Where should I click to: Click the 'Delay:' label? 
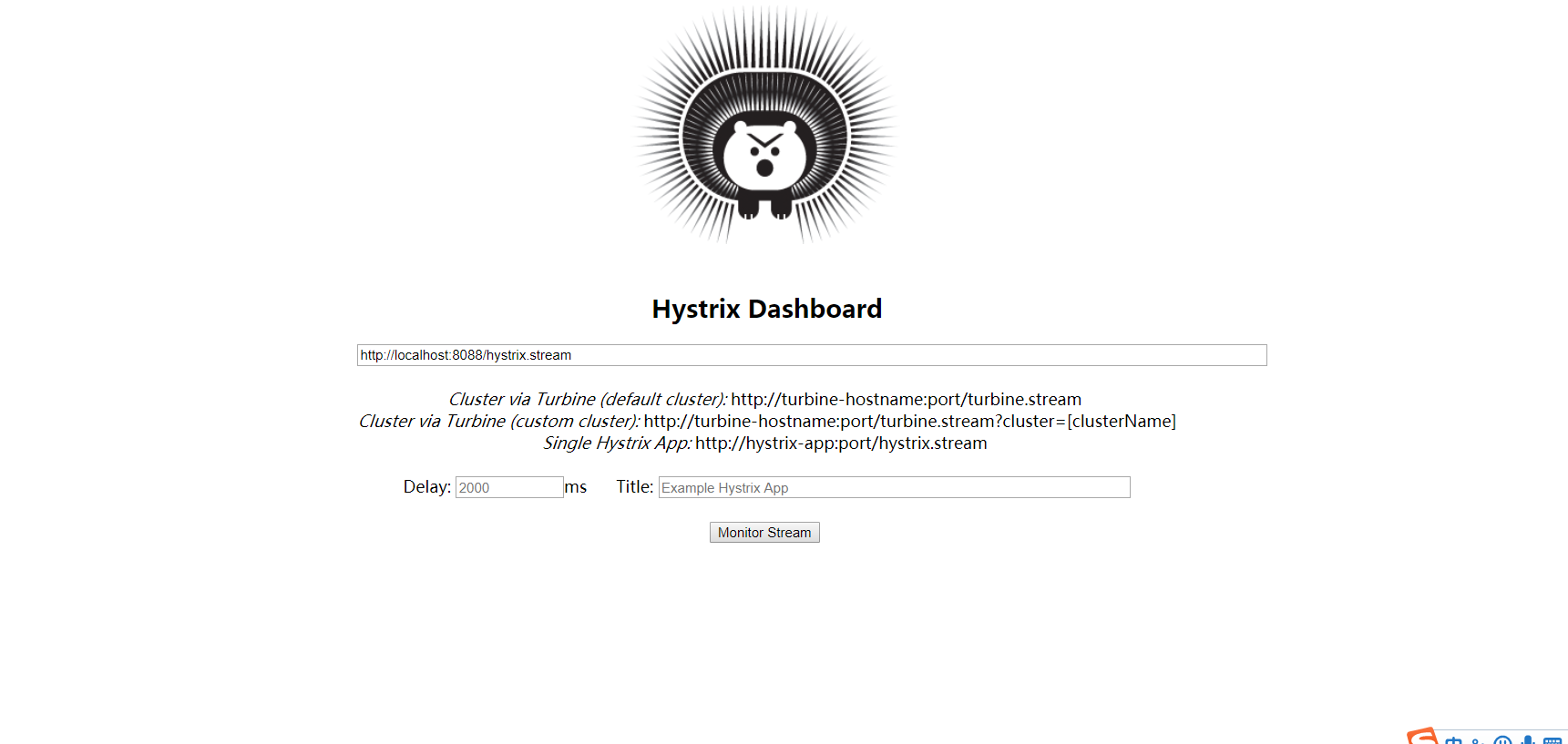tap(427, 486)
